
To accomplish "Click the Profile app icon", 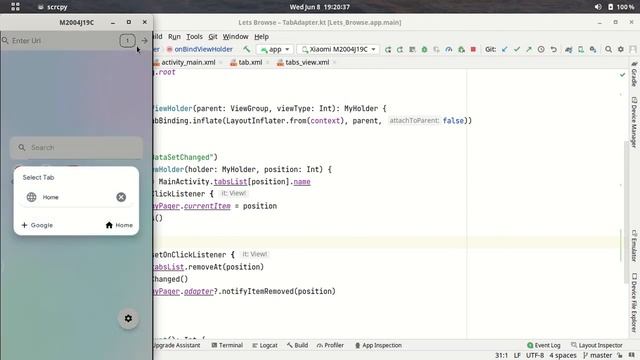I will (x=449, y=49).
